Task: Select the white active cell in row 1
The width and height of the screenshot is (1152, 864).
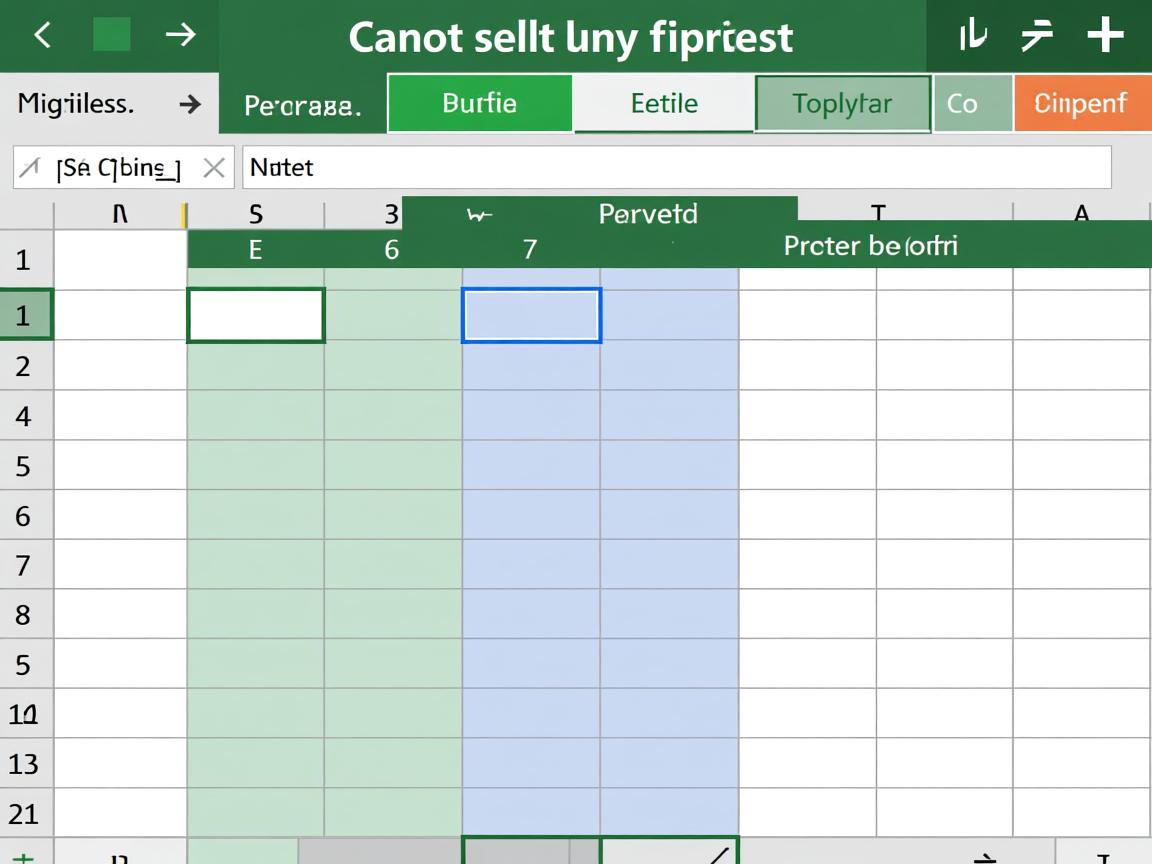Action: 256,316
